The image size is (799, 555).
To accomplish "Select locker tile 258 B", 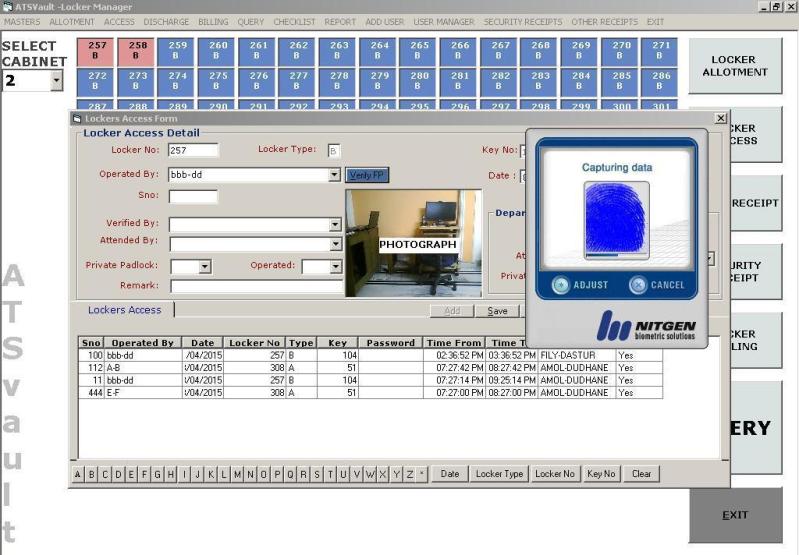I will (136, 51).
